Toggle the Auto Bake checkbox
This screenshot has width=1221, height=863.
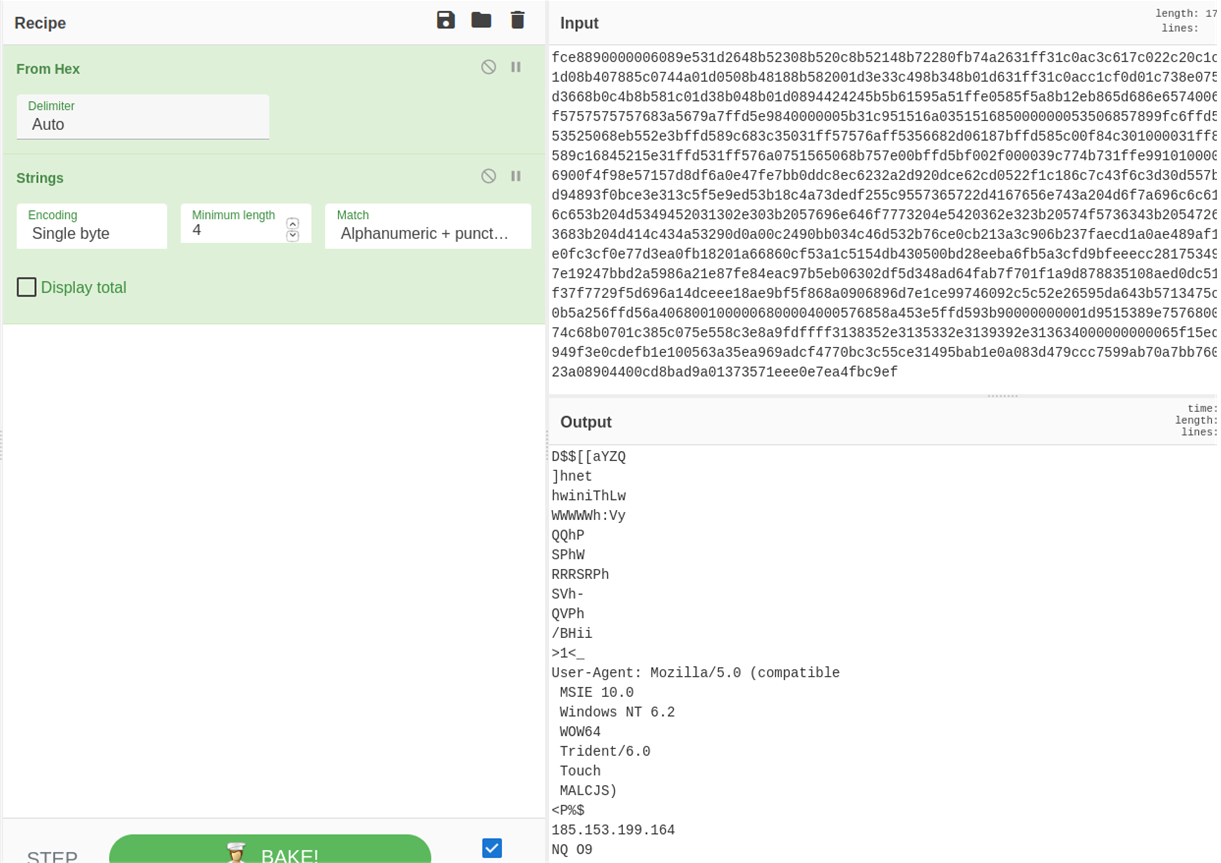[x=492, y=848]
